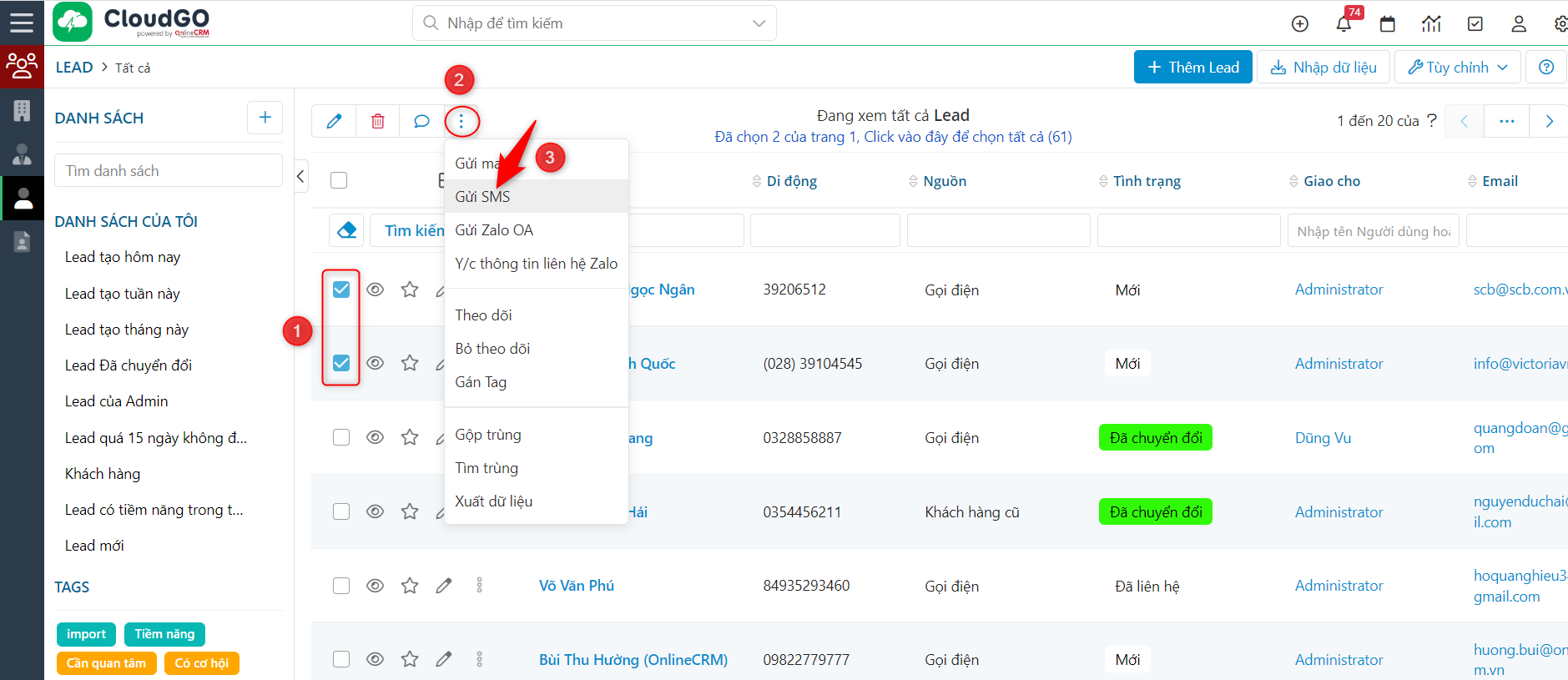This screenshot has width=1568, height=680.
Task: Click the red trash delete icon
Action: point(378,121)
